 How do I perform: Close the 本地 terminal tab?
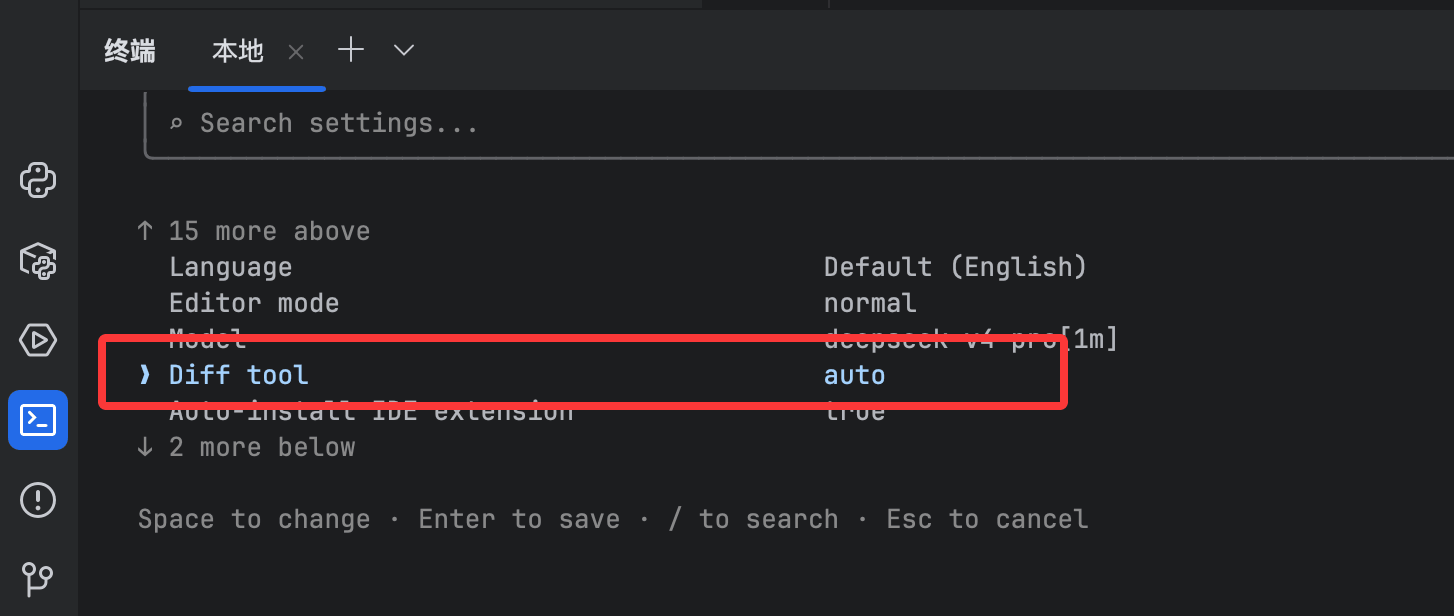[296, 52]
